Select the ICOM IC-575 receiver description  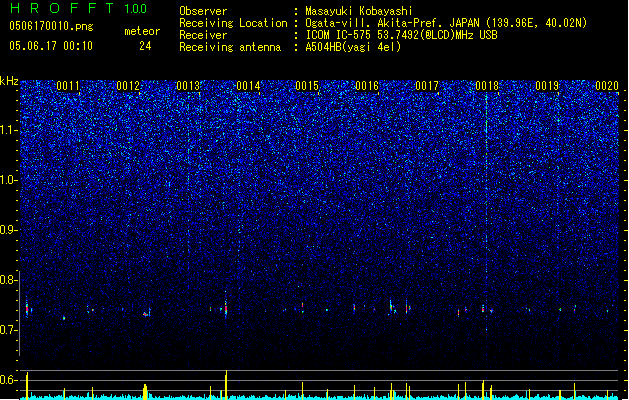tap(402, 35)
